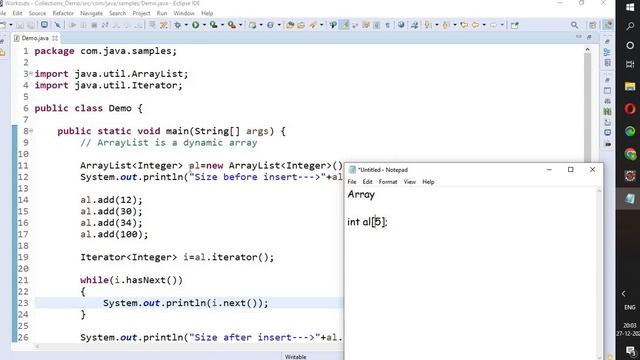This screenshot has height=360, width=640.
Task: Click the Open Type icon in toolbar
Action: point(290,25)
